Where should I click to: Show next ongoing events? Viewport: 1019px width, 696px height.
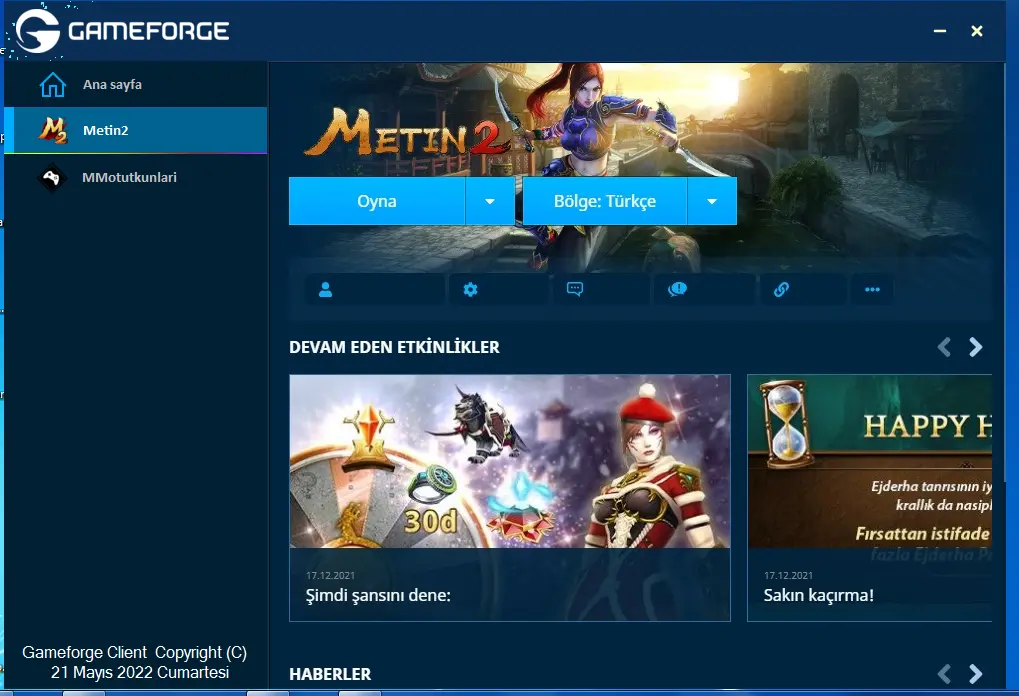point(976,347)
